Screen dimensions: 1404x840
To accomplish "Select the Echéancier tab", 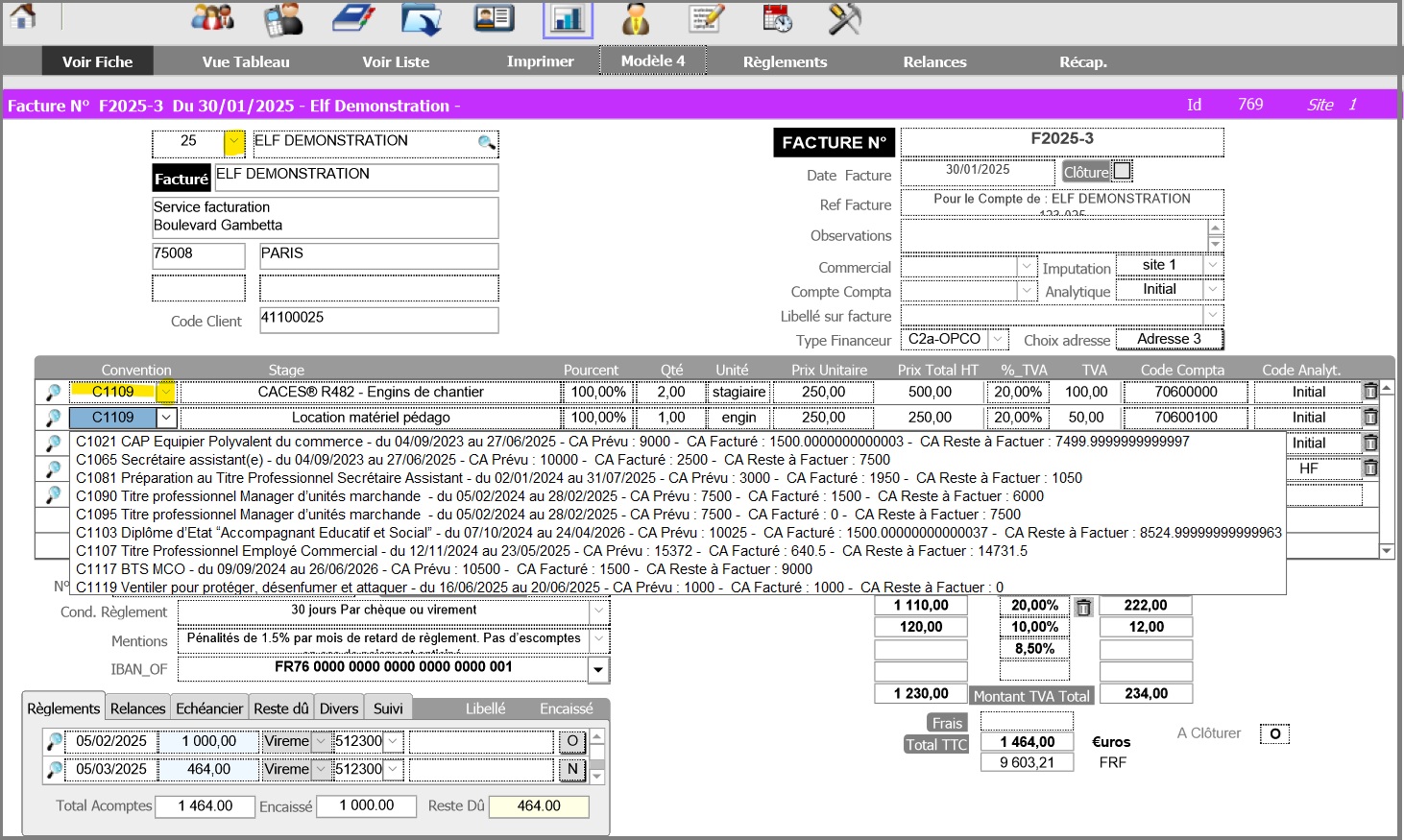I will point(209,708).
